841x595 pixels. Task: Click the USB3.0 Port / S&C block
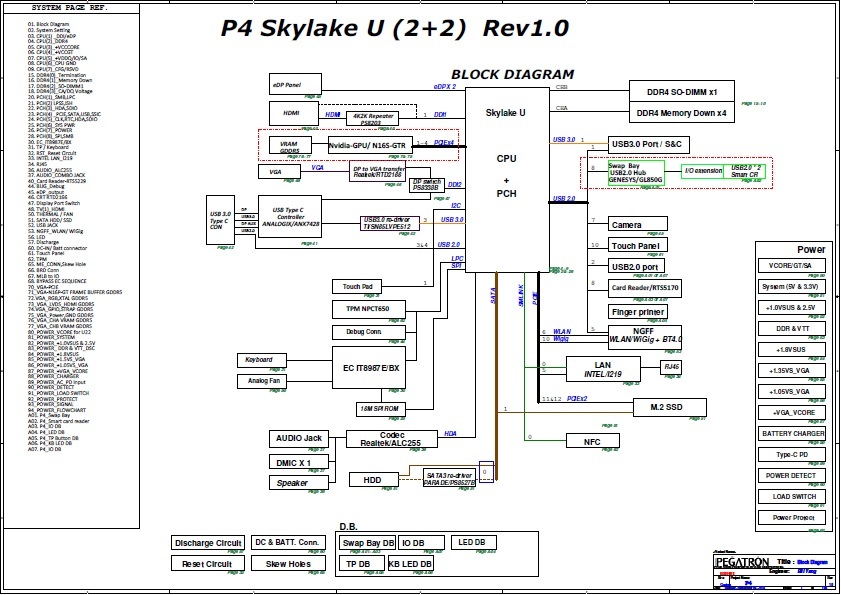648,144
